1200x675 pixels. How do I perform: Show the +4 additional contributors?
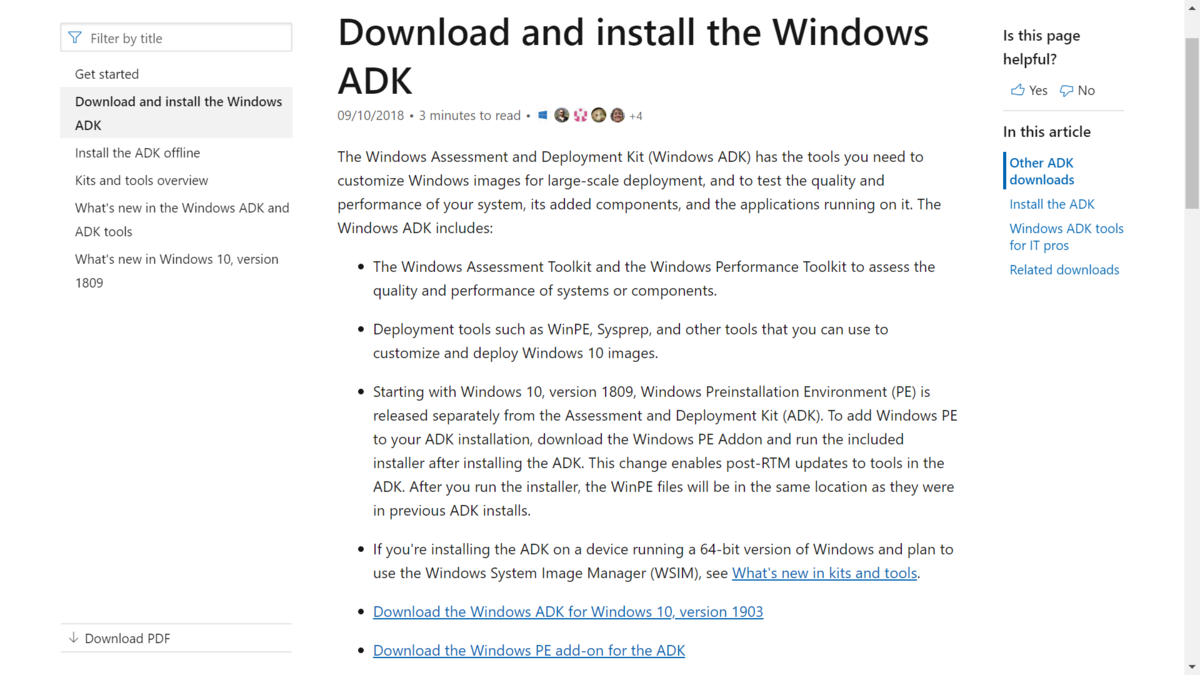pyautogui.click(x=636, y=116)
